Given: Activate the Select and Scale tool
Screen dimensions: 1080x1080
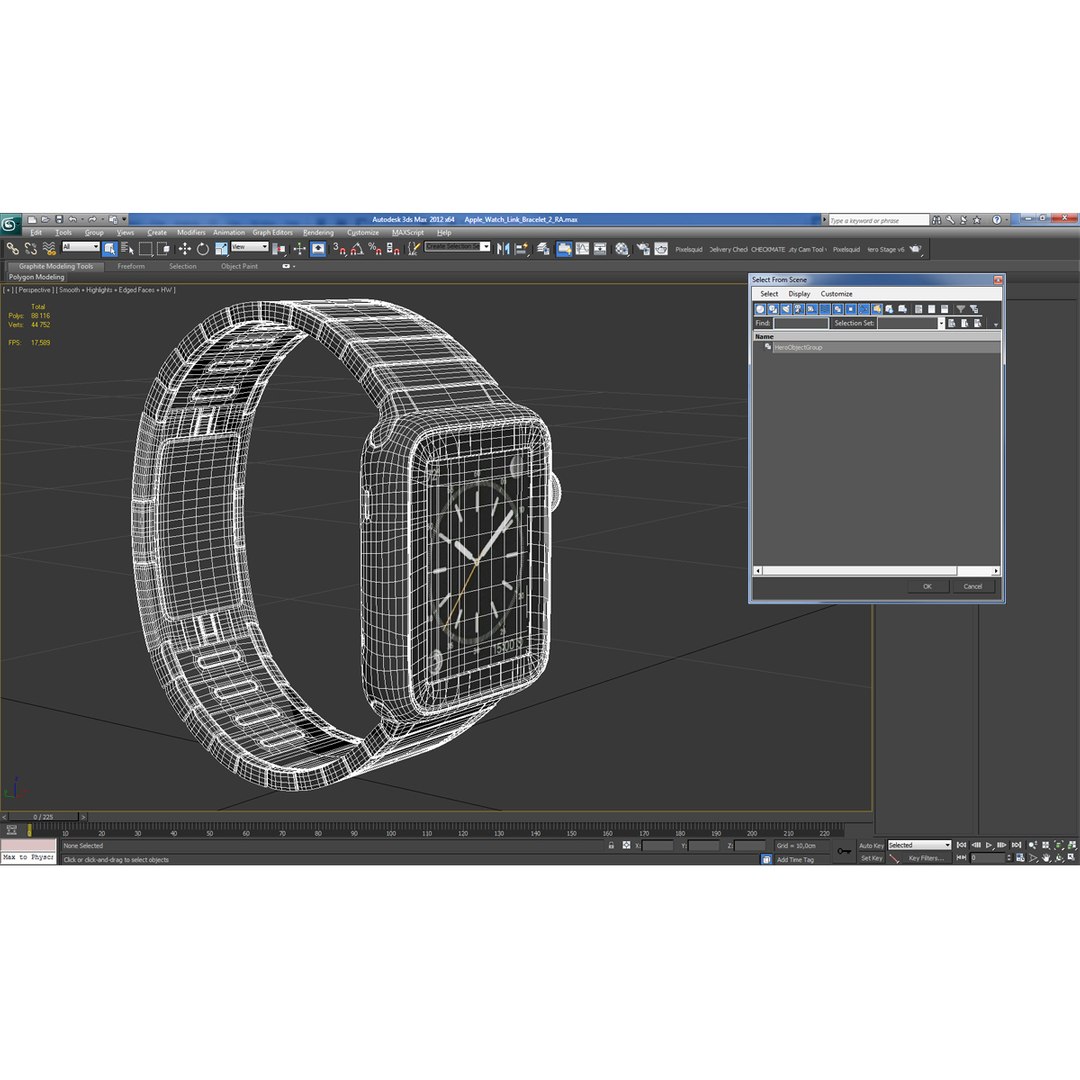Looking at the screenshot, I should (221, 249).
